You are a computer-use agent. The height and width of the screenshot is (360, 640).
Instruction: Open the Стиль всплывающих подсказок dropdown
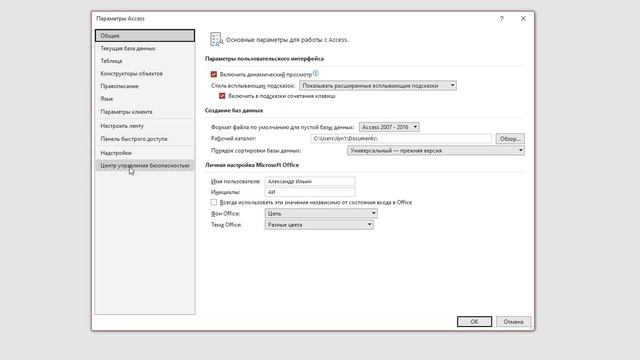(378, 86)
